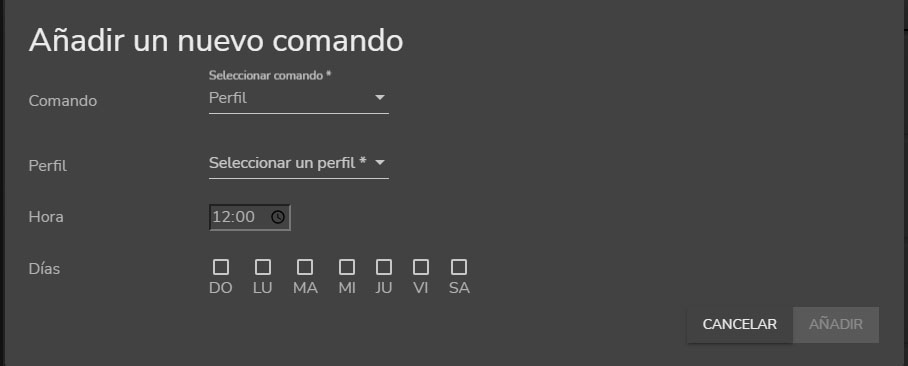Viewport: 908px width, 366px height.
Task: Click the AÑADIR button
Action: (836, 324)
